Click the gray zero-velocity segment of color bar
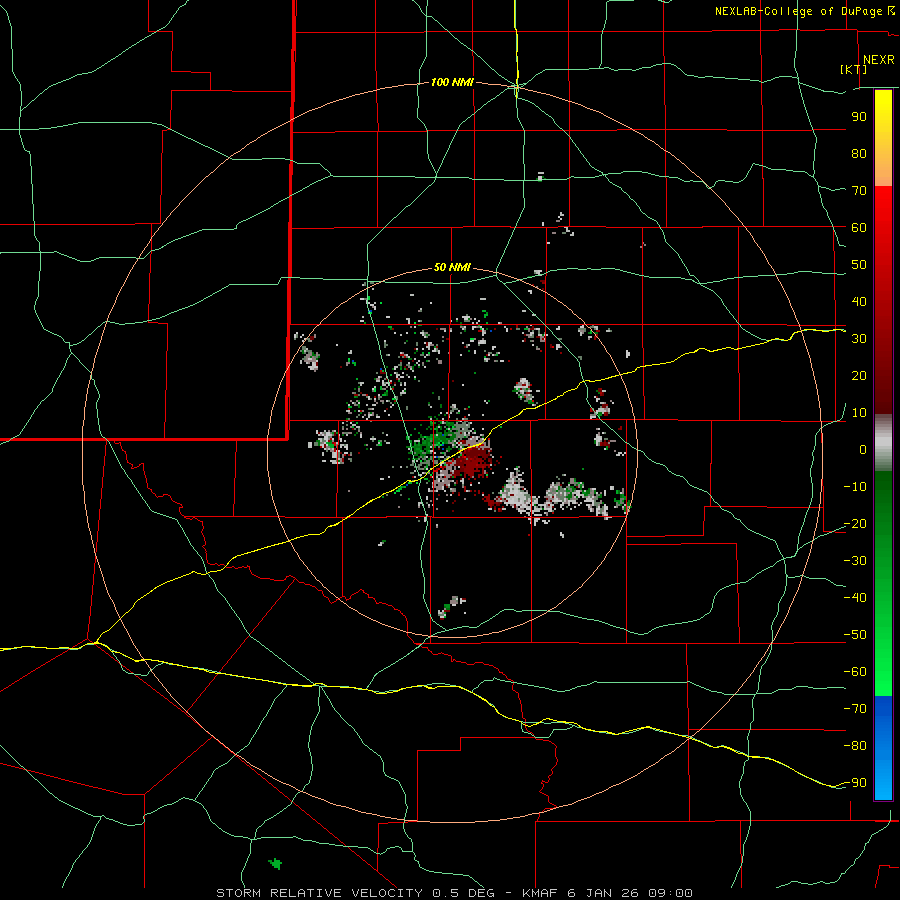 point(883,443)
